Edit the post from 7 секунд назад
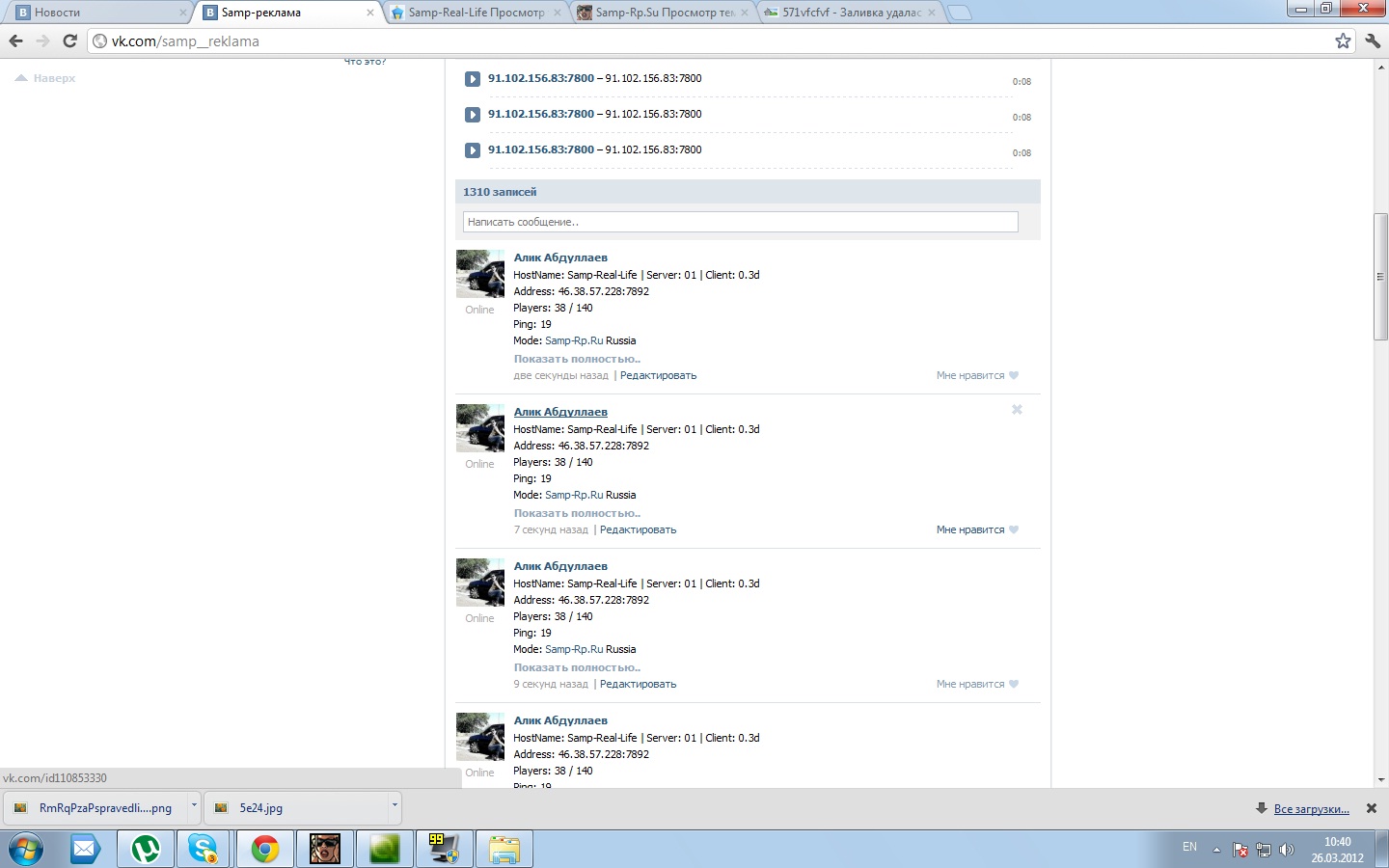 click(x=638, y=529)
